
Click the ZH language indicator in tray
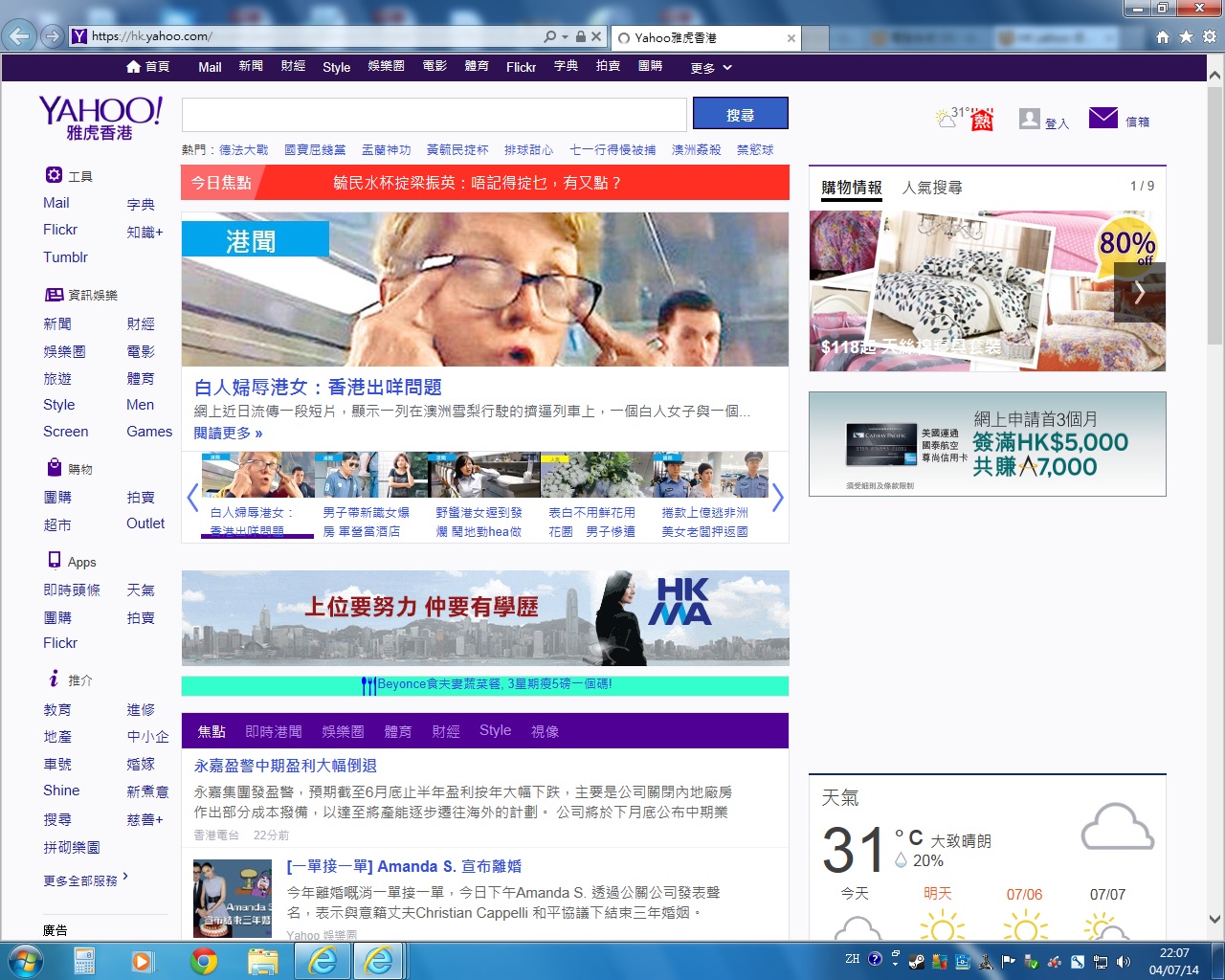[852, 960]
